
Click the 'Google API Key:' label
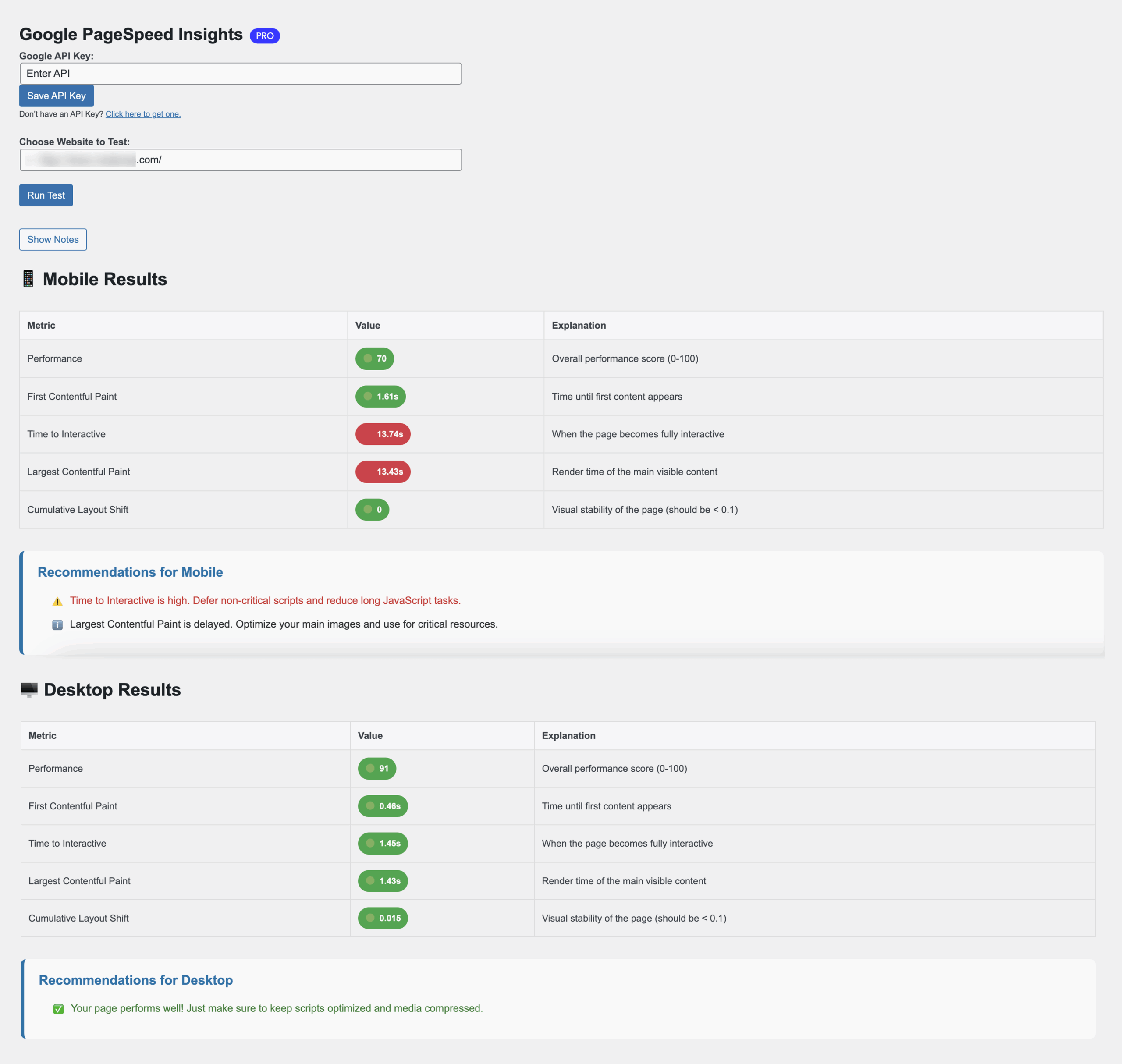click(x=56, y=56)
